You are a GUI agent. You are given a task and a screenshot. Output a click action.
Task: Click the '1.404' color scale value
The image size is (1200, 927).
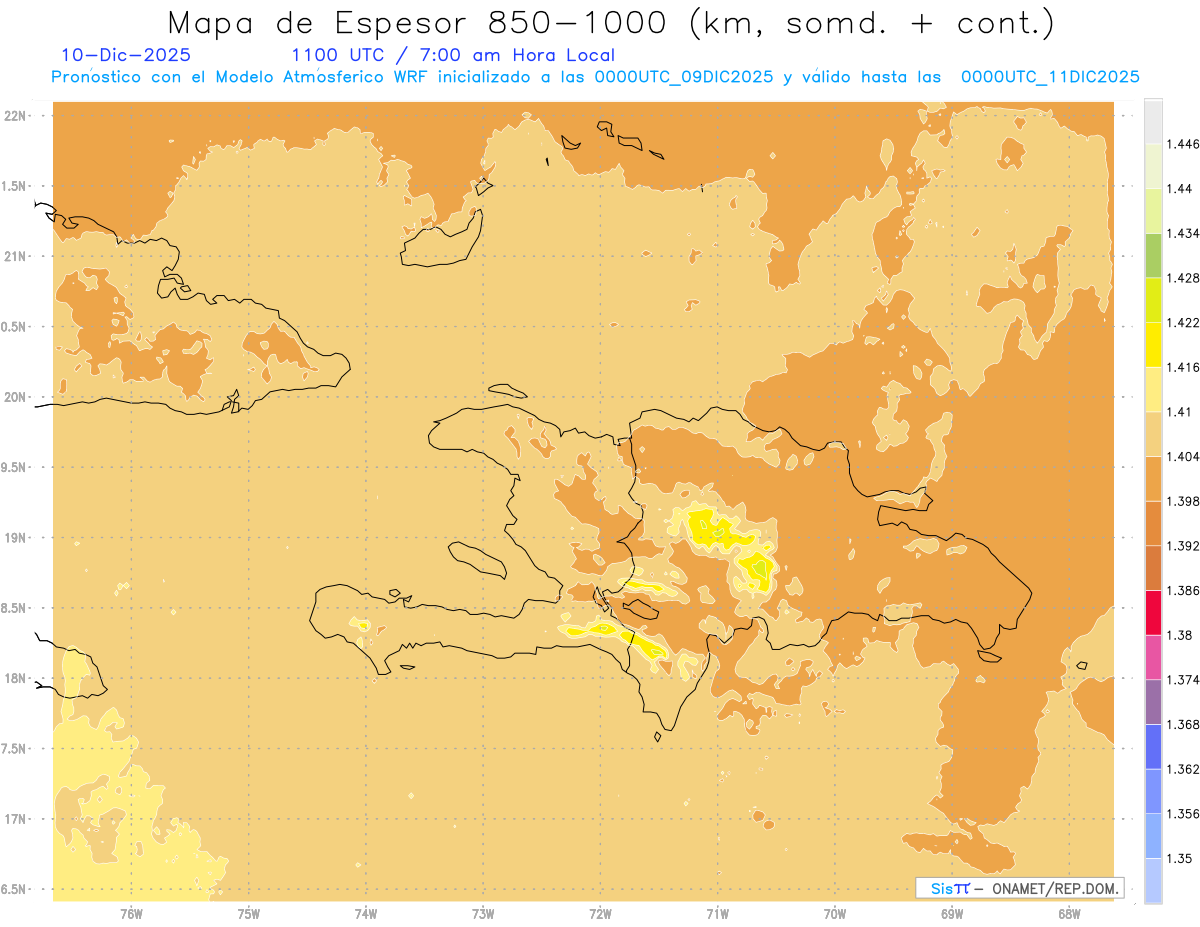1184,456
